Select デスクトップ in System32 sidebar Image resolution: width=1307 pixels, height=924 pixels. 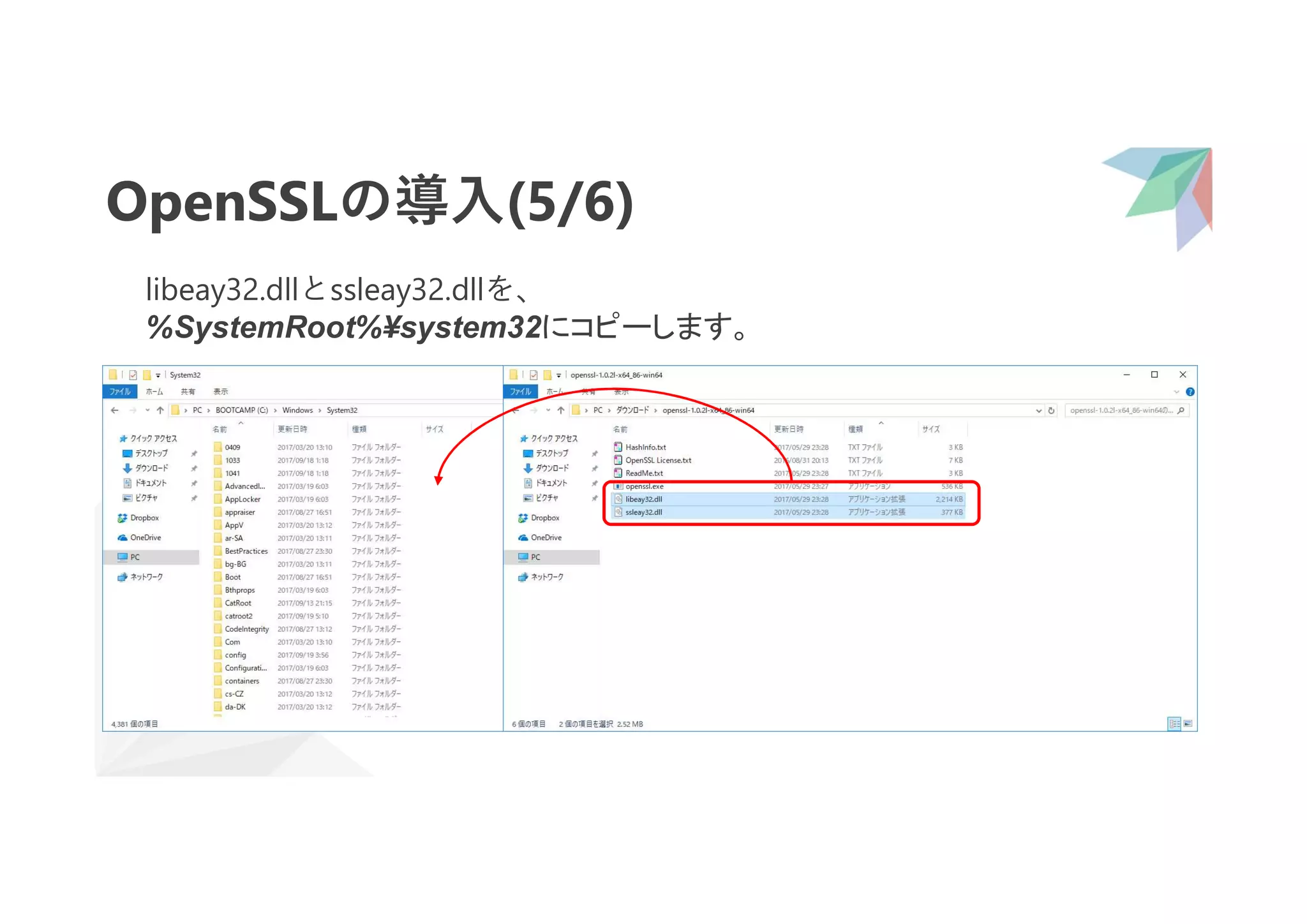pyautogui.click(x=146, y=453)
